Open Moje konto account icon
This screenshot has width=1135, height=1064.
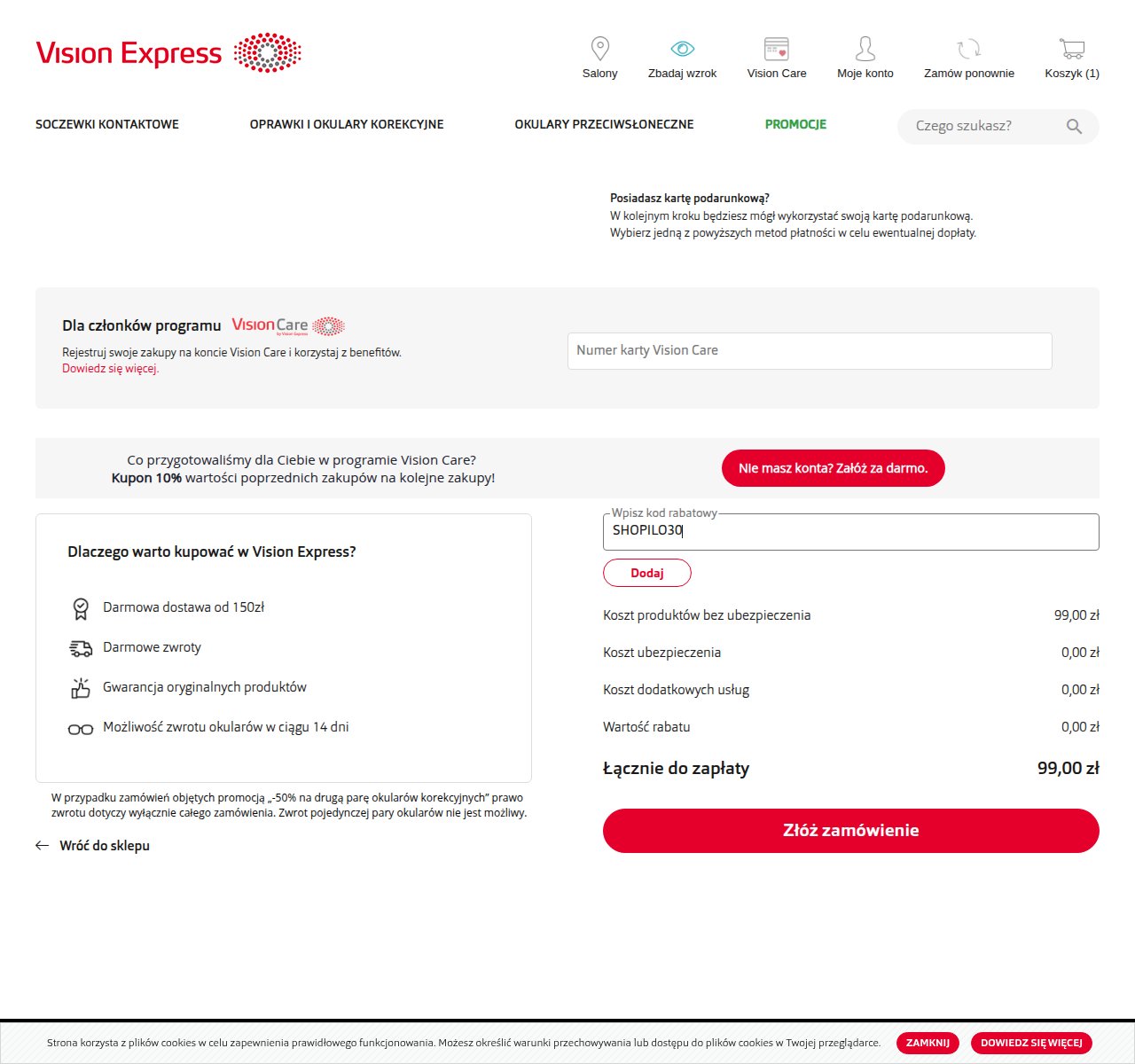click(x=865, y=48)
